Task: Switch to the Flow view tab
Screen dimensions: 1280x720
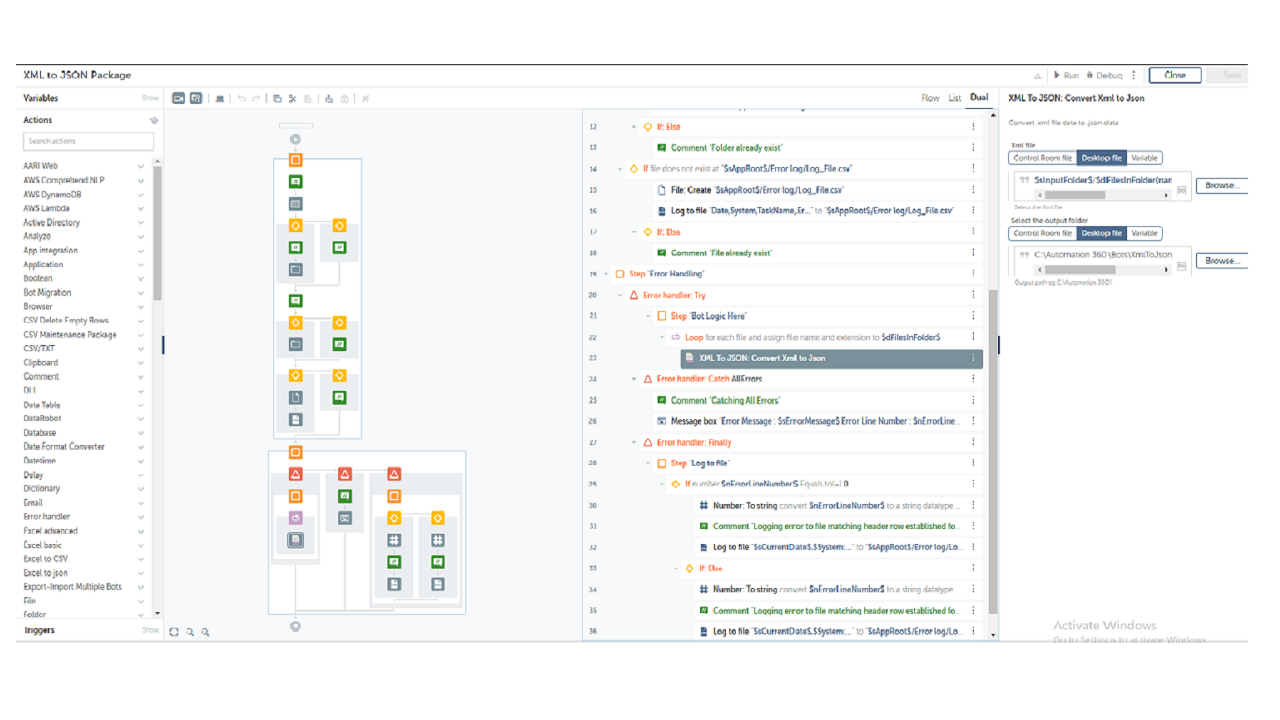Action: tap(930, 98)
